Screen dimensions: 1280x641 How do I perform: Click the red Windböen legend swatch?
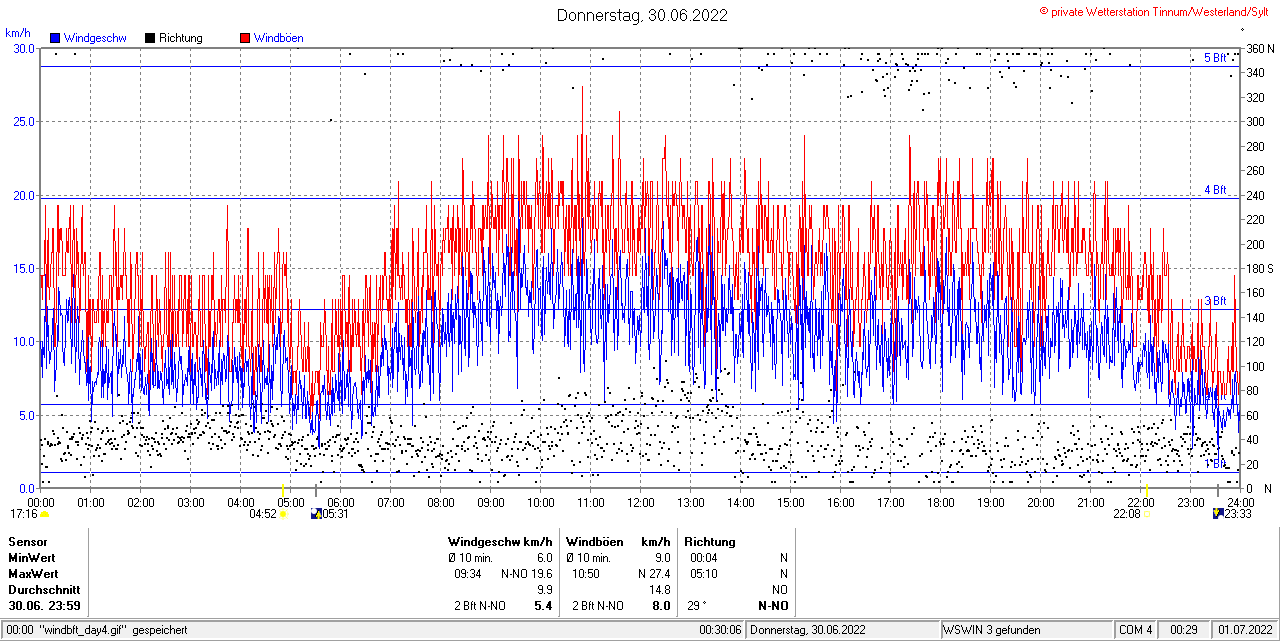click(x=245, y=38)
